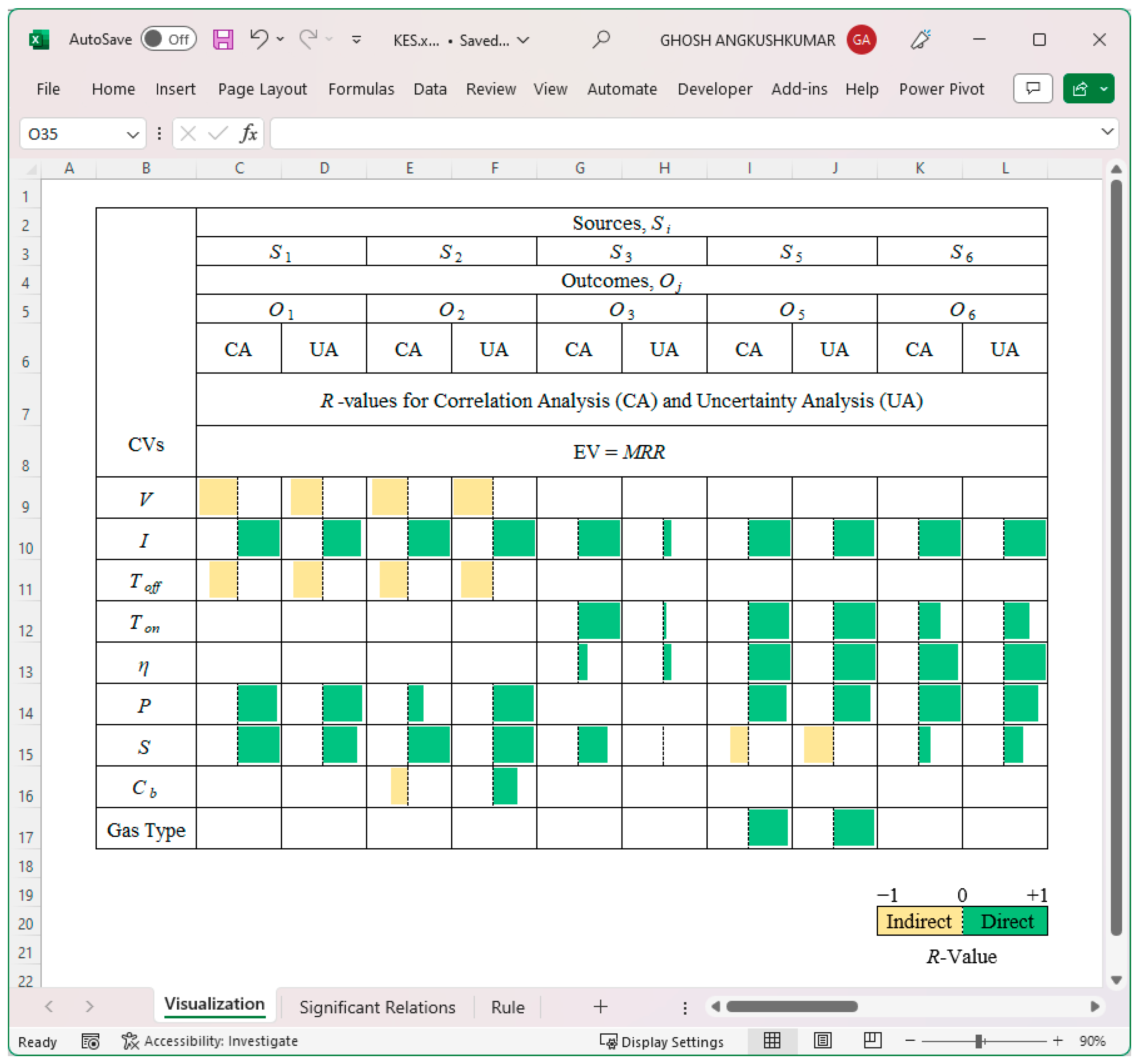Open the Formulas ribbon tab
The width and height of the screenshot is (1139, 1064).
pyautogui.click(x=361, y=89)
